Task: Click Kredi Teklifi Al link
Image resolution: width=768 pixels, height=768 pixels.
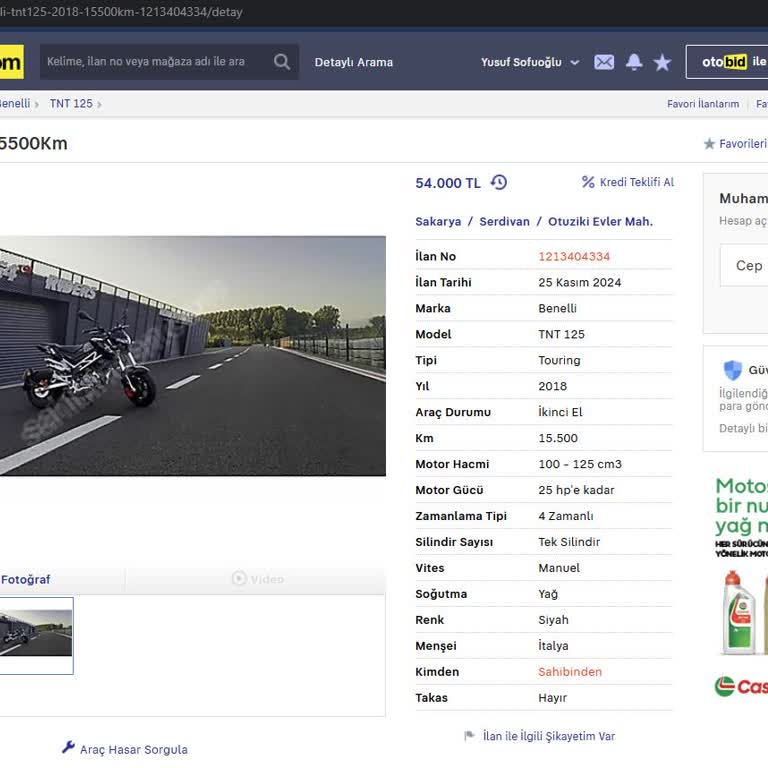Action: pyautogui.click(x=637, y=182)
